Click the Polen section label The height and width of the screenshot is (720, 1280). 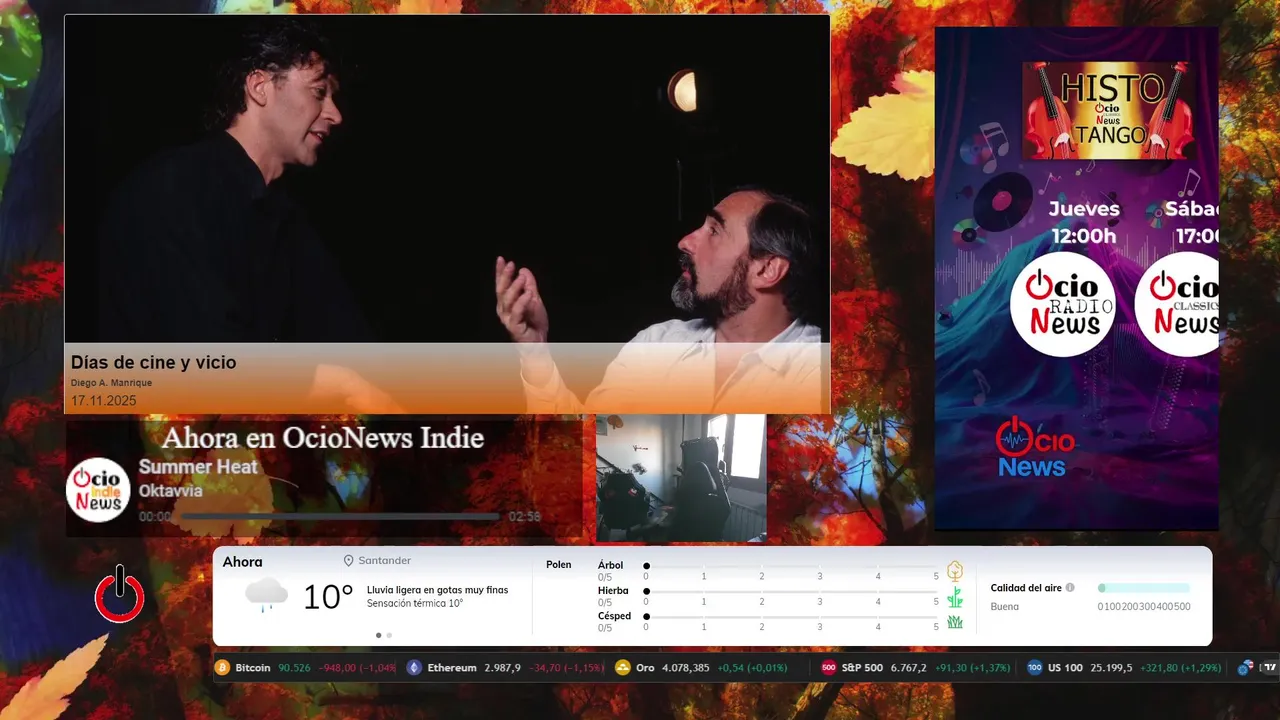[559, 565]
